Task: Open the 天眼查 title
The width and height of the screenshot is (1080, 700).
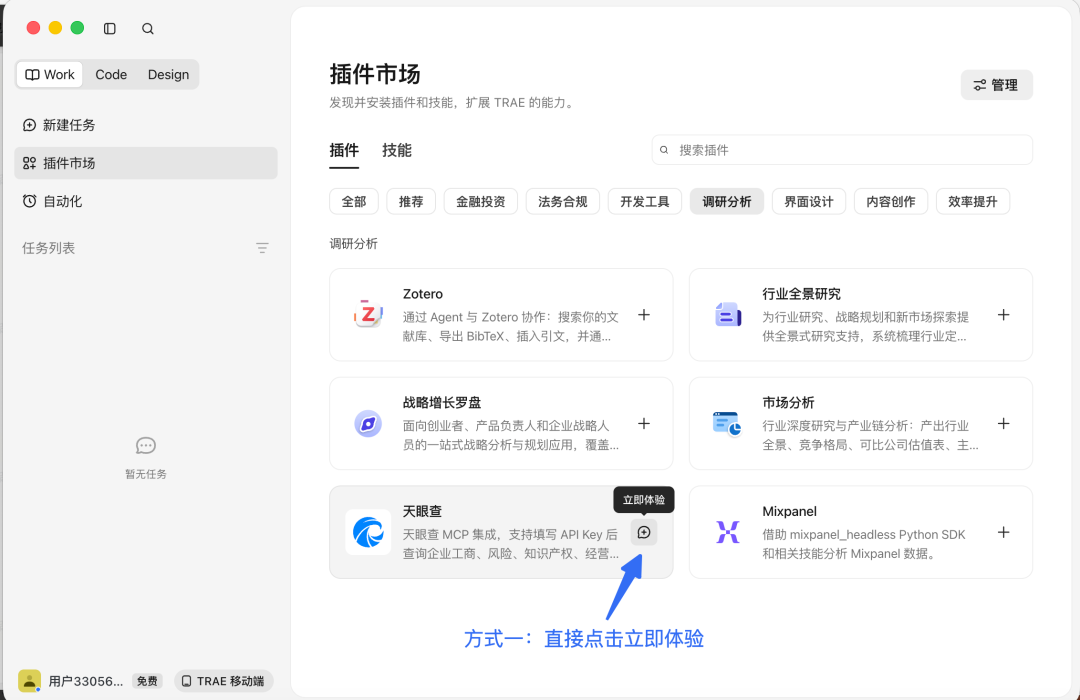Action: 423,512
